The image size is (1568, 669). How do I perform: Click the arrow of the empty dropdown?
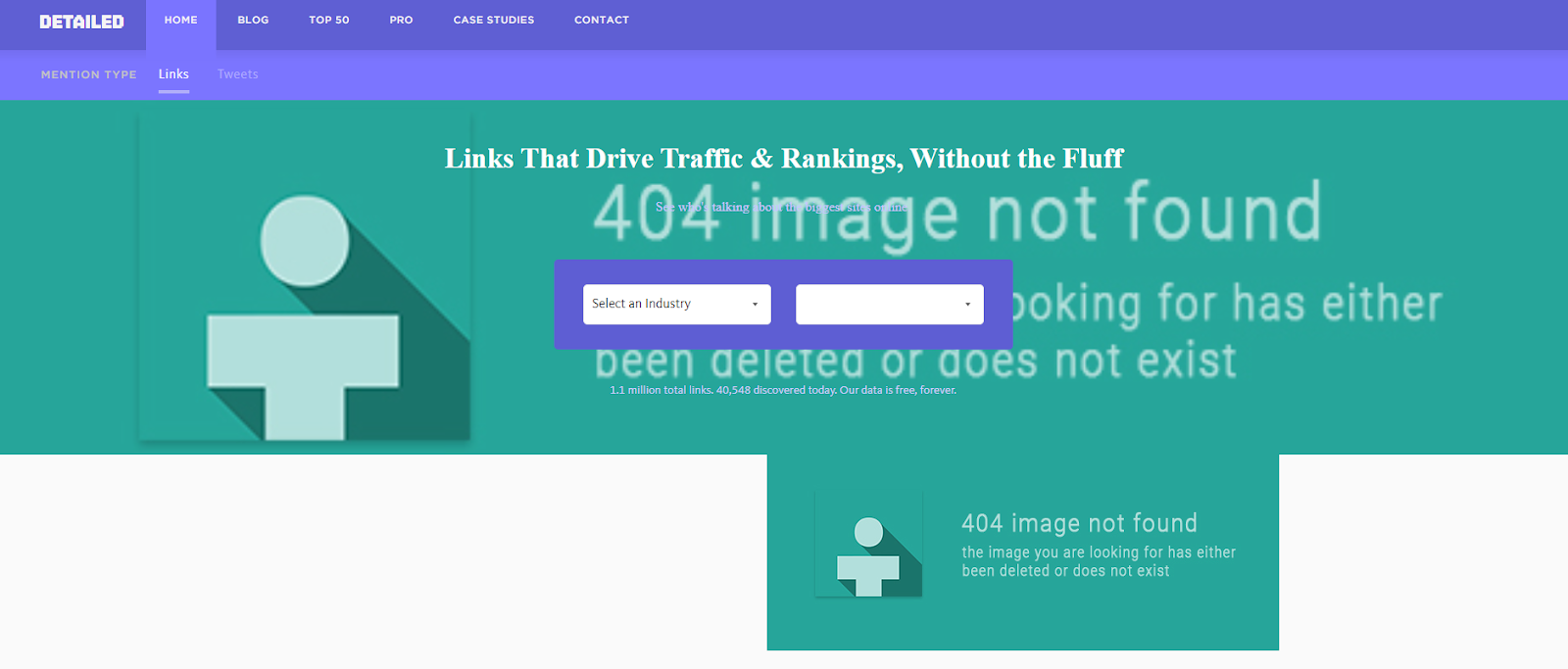[x=967, y=305]
